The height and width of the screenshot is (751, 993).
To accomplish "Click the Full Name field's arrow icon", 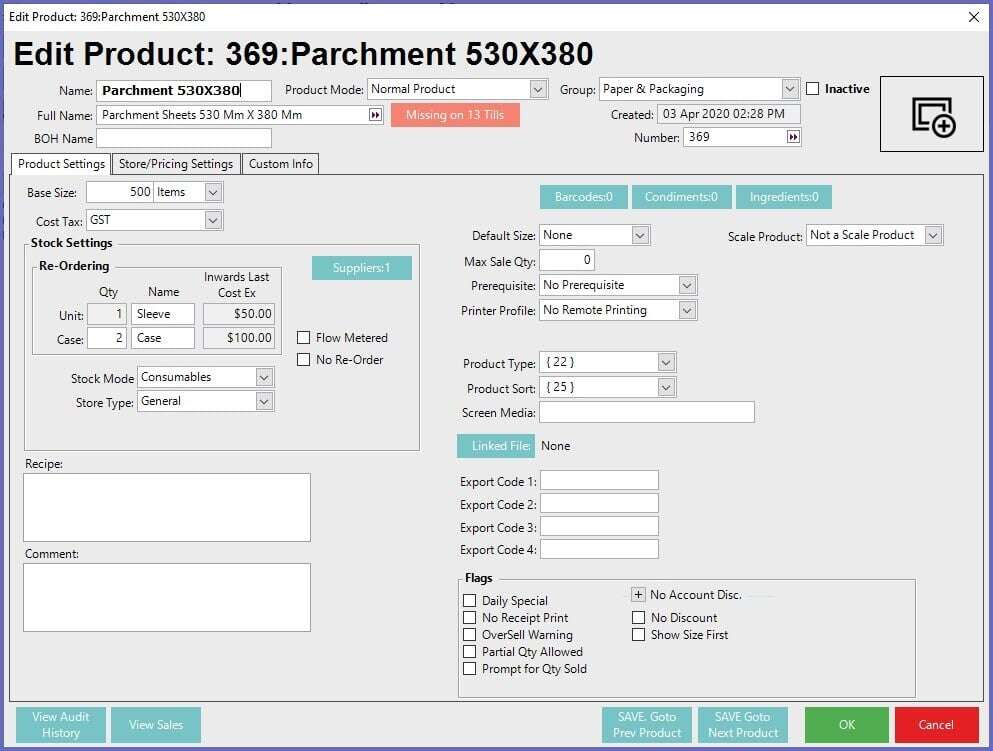I will (375, 115).
